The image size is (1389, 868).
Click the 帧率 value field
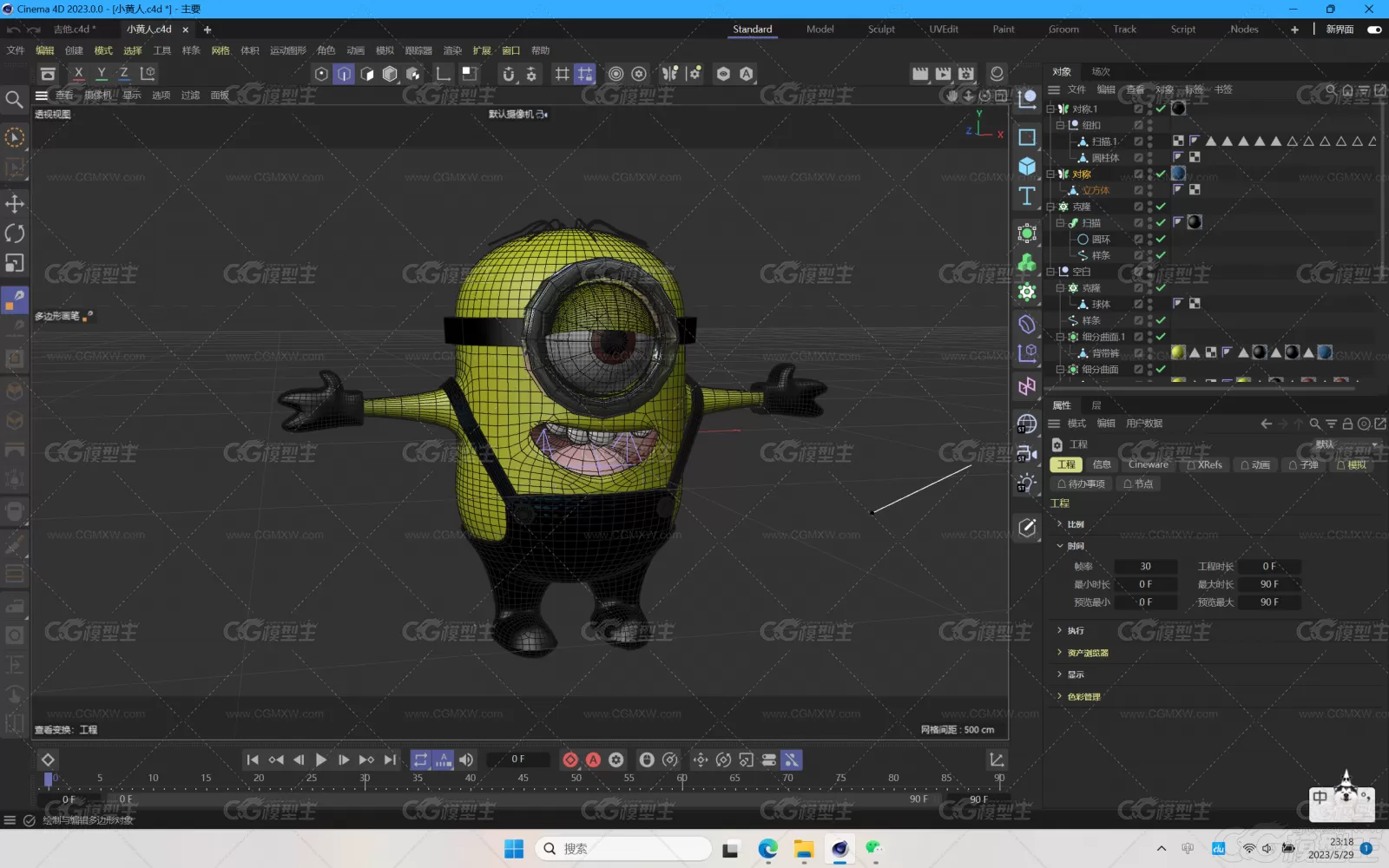click(x=1146, y=566)
